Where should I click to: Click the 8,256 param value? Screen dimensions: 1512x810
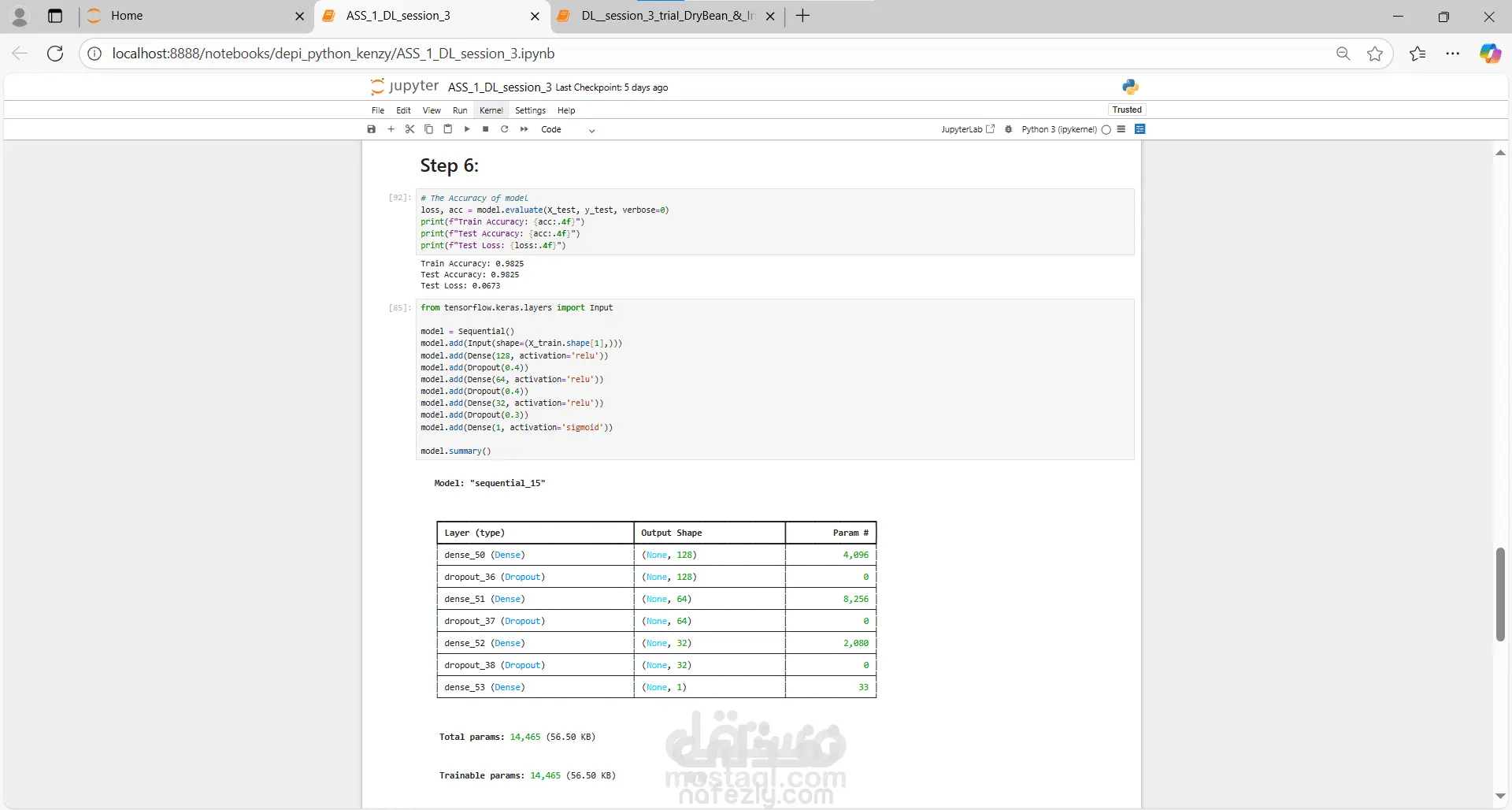tap(856, 599)
